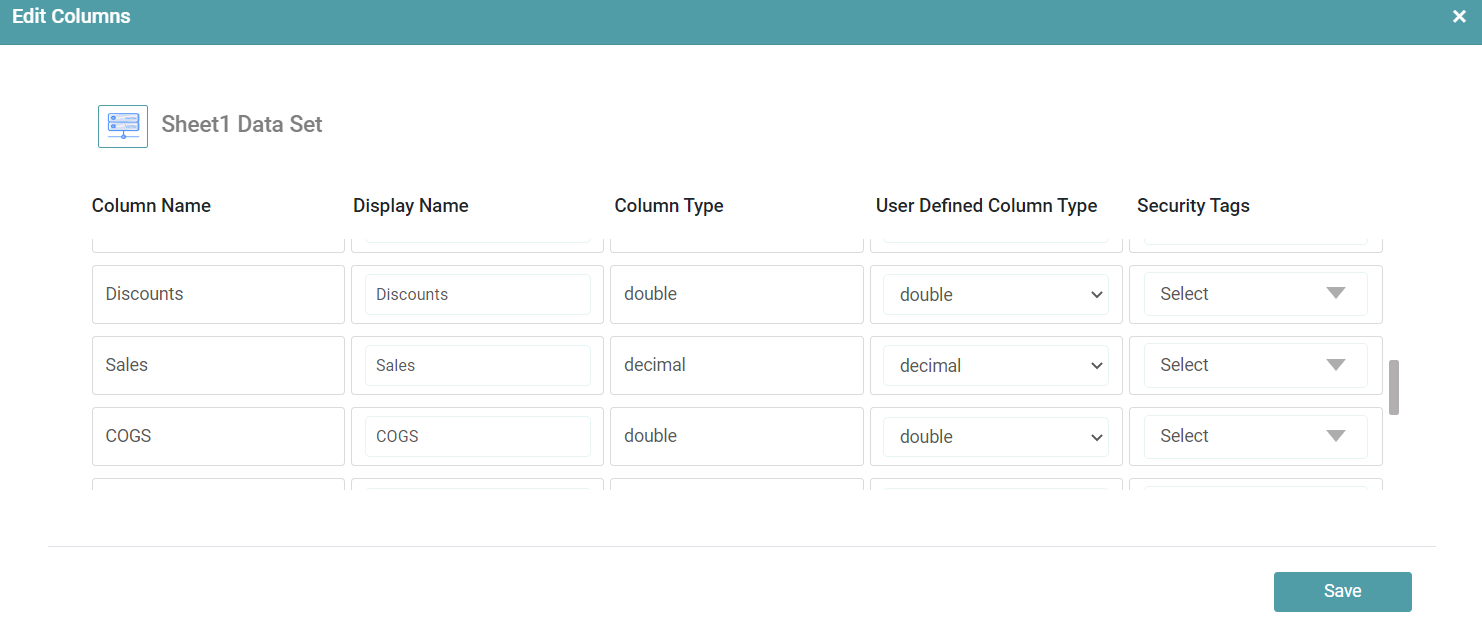
Task: Edit the Sales display name field
Action: (477, 366)
